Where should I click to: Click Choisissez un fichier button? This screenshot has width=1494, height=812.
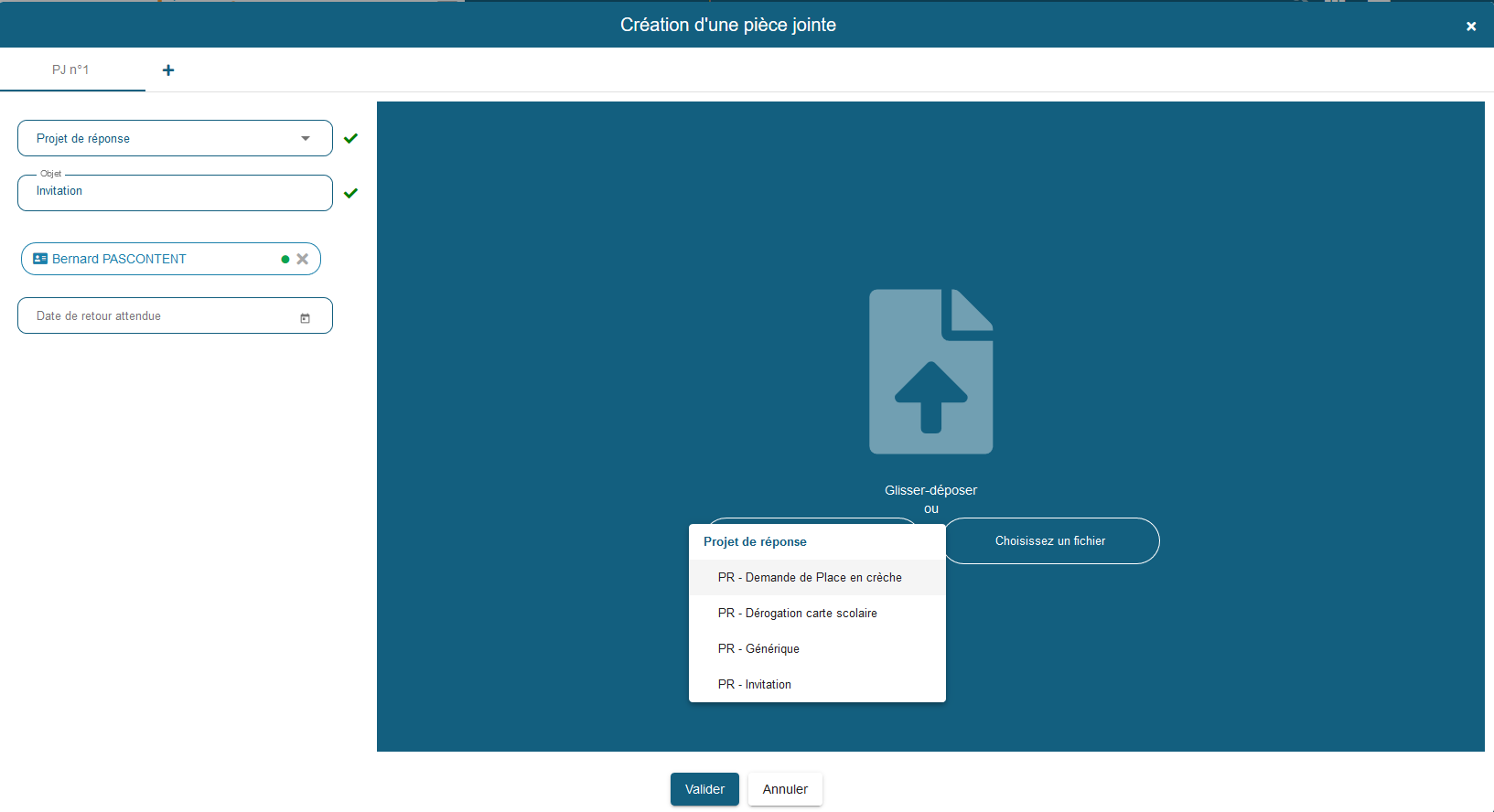(1050, 540)
